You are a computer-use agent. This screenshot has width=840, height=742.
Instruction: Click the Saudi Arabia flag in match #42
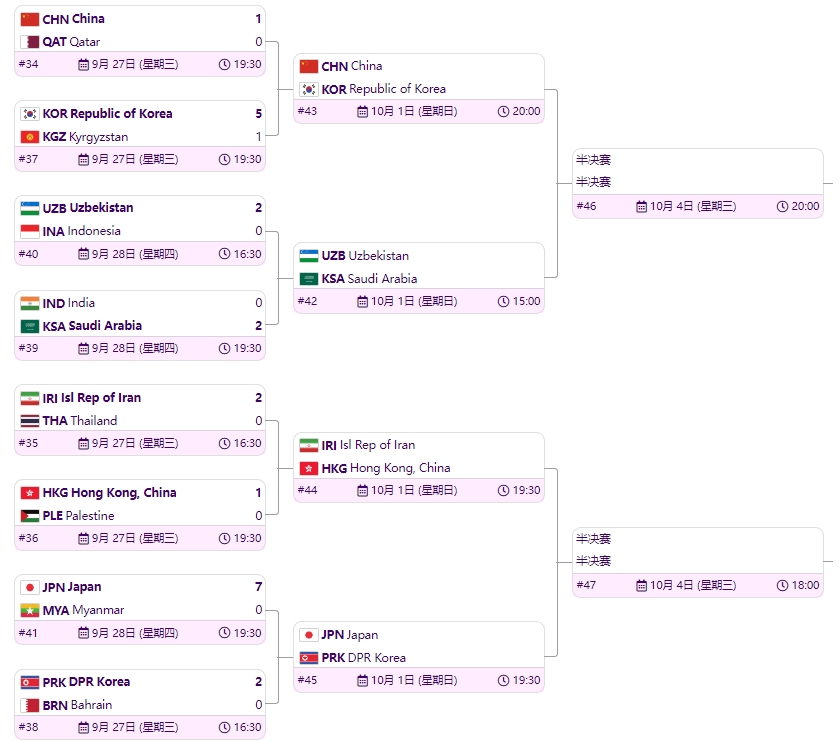(309, 279)
